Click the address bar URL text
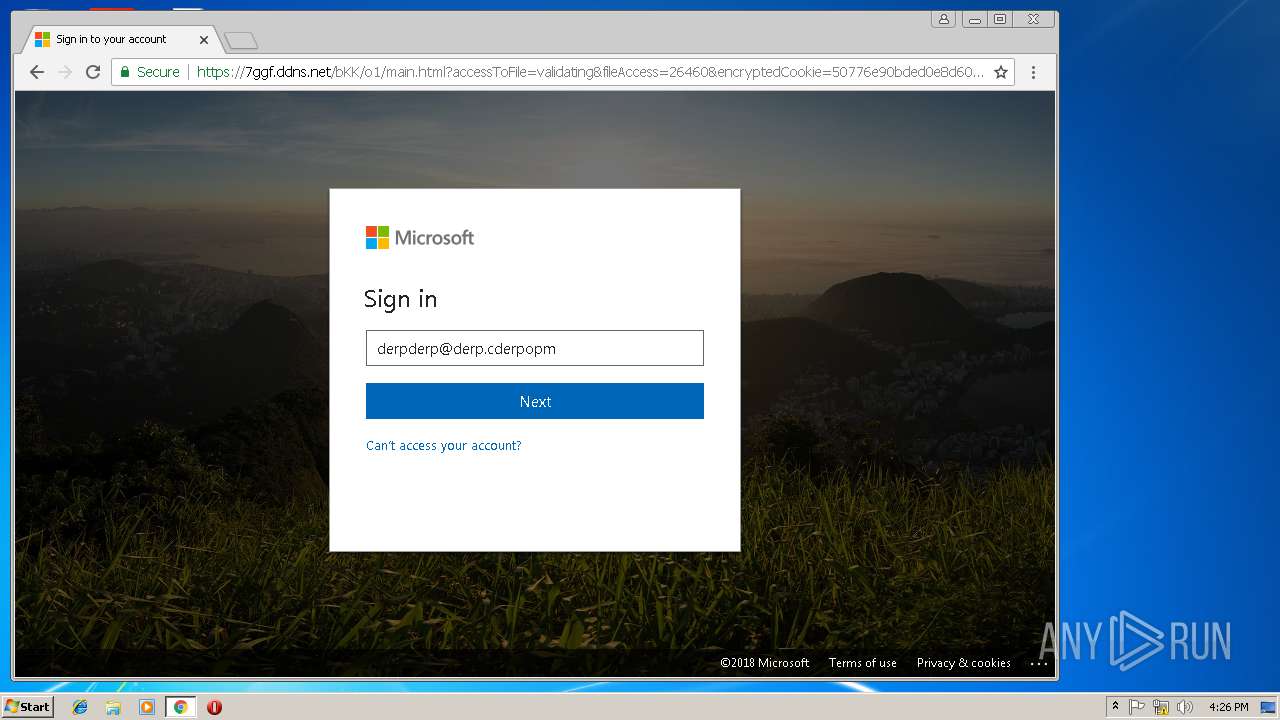 590,72
